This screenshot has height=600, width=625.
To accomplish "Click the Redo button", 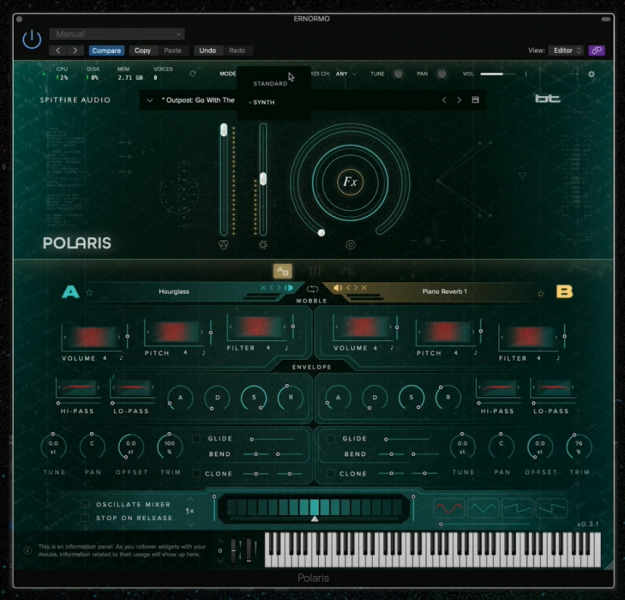I will (x=237, y=51).
